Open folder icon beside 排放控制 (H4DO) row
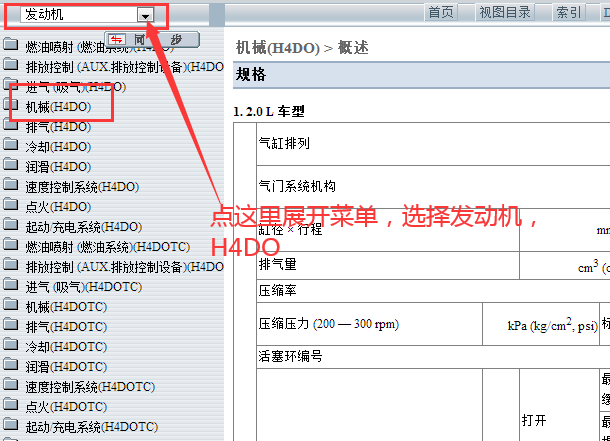This screenshot has height=441, width=610. 11,64
